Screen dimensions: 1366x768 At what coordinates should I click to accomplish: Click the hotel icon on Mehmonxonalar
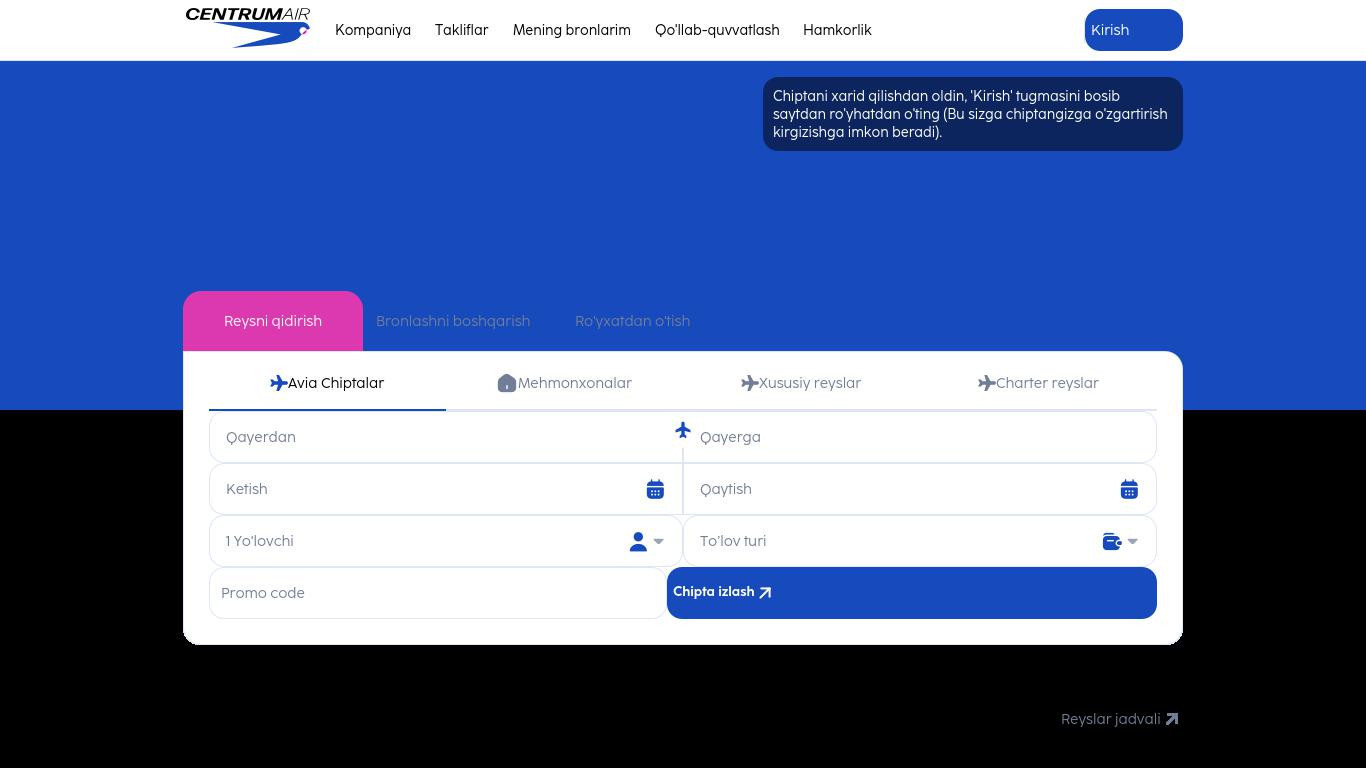click(x=507, y=383)
